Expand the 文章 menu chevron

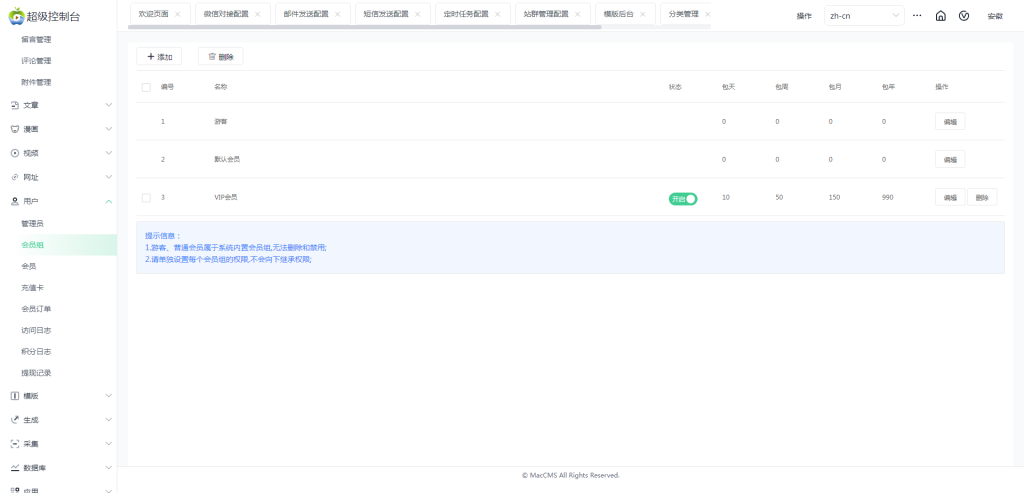[109, 105]
